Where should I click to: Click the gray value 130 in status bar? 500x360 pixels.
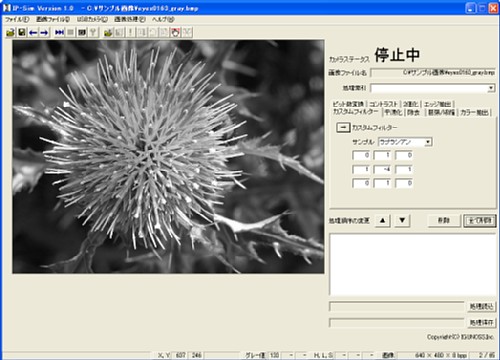[x=274, y=355]
